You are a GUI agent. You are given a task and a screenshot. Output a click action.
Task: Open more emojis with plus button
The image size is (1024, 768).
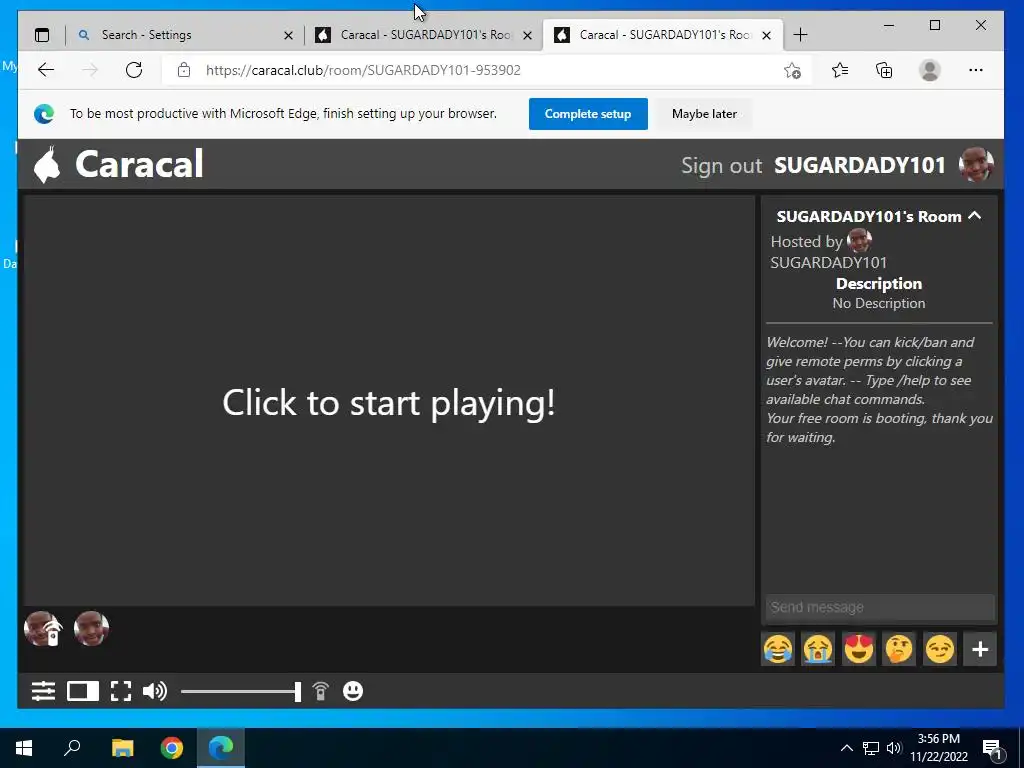pos(980,649)
